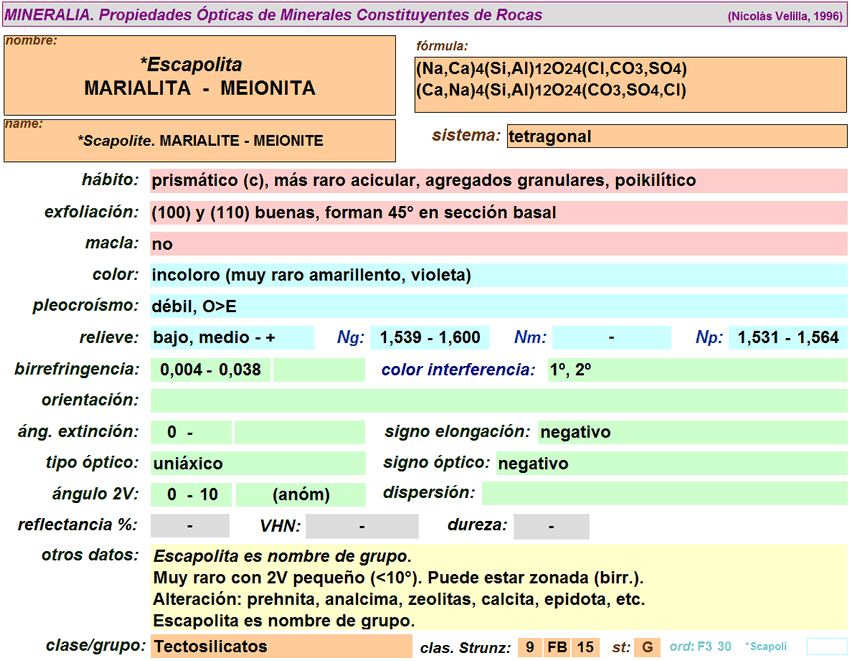Click the signo elongación field
Viewport: 850px width, 661px height.
tap(691, 432)
